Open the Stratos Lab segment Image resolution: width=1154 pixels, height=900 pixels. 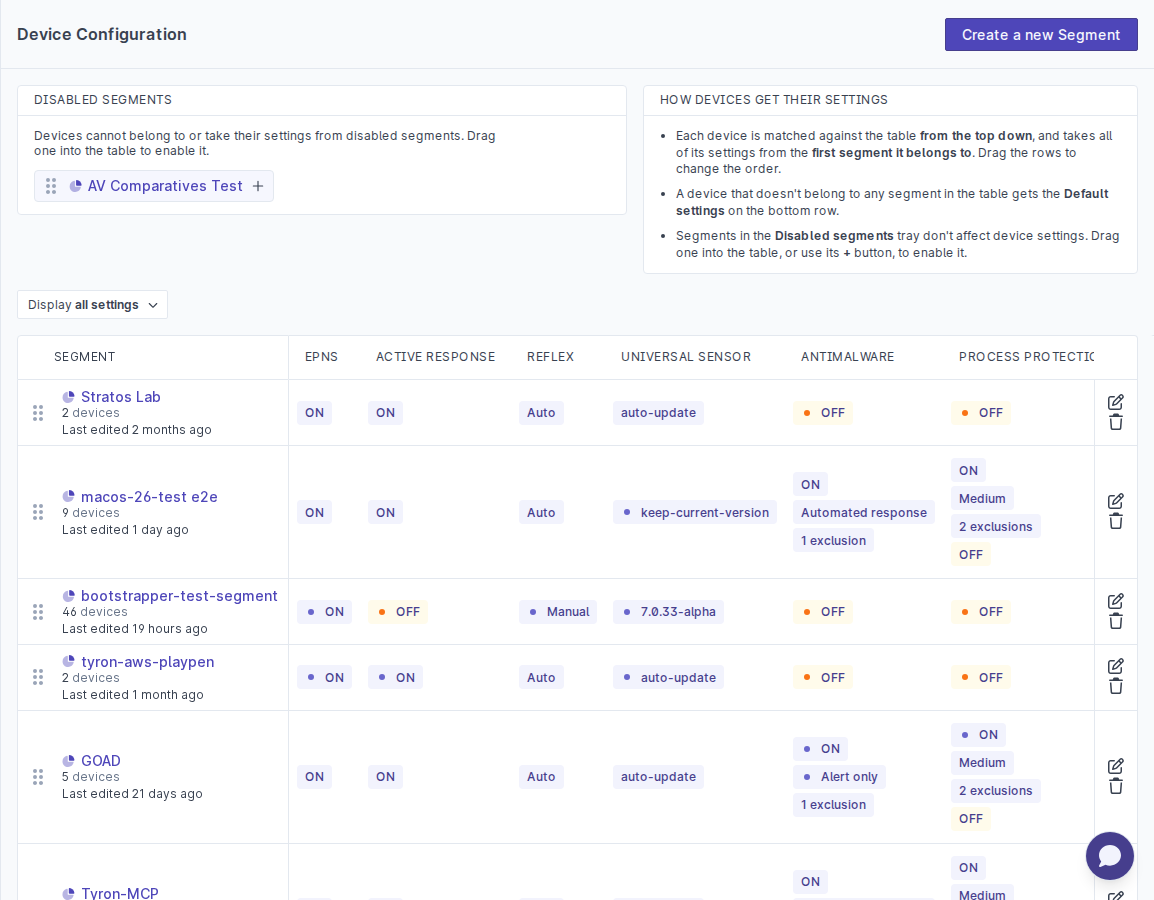[121, 397]
